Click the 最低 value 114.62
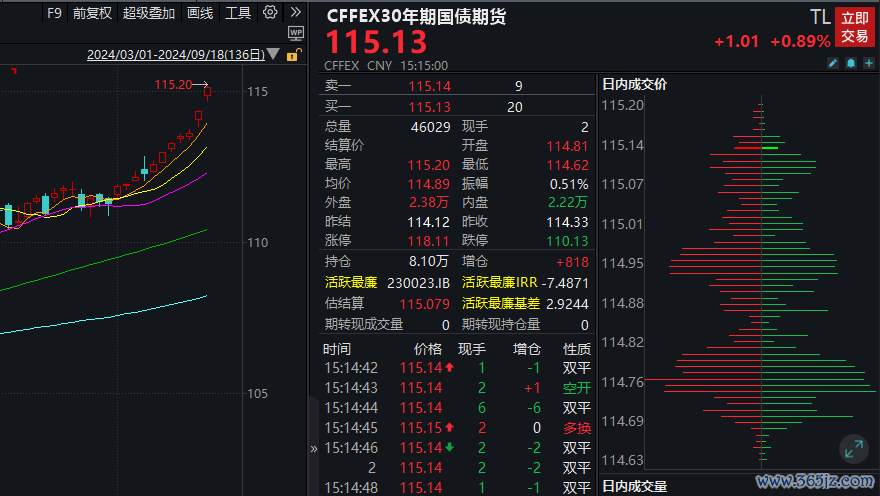The width and height of the screenshot is (880, 496). [567, 165]
